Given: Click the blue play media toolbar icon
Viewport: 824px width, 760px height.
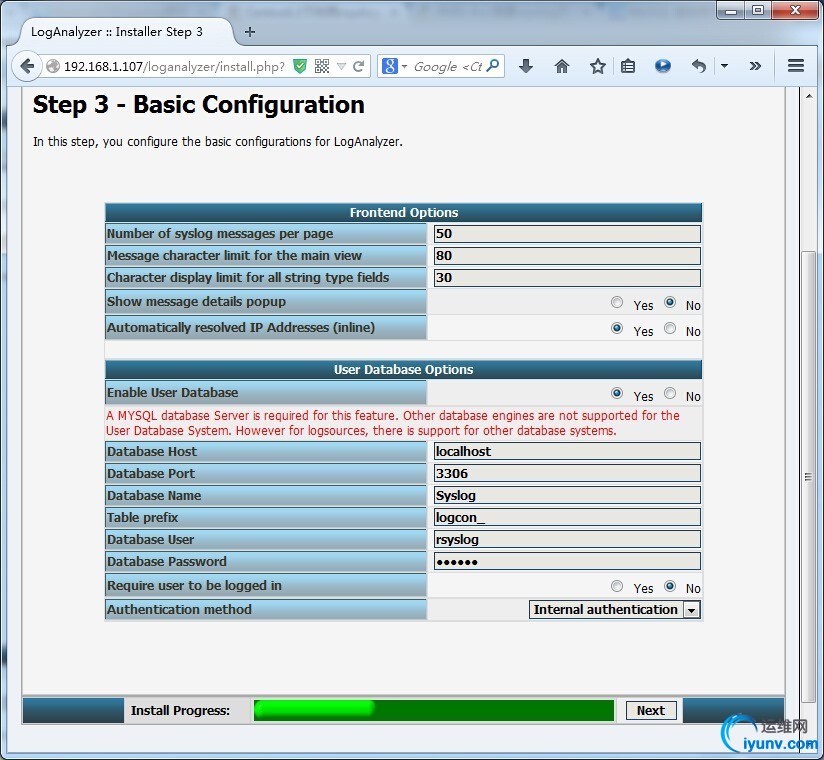Looking at the screenshot, I should coord(663,66).
